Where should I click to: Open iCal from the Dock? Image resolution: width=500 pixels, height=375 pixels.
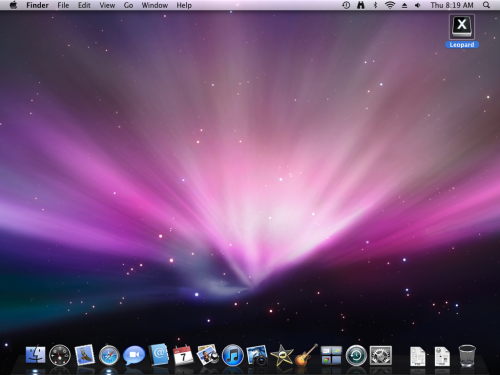183,355
